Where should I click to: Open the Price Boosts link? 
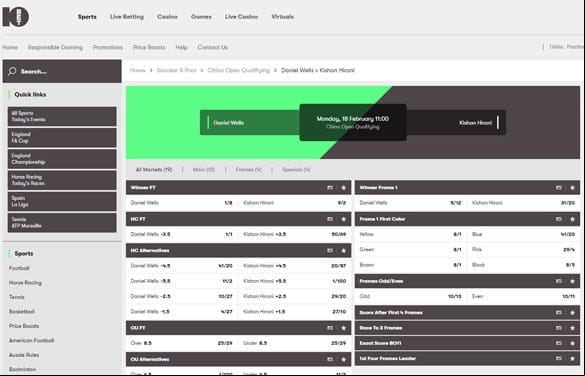pos(149,47)
